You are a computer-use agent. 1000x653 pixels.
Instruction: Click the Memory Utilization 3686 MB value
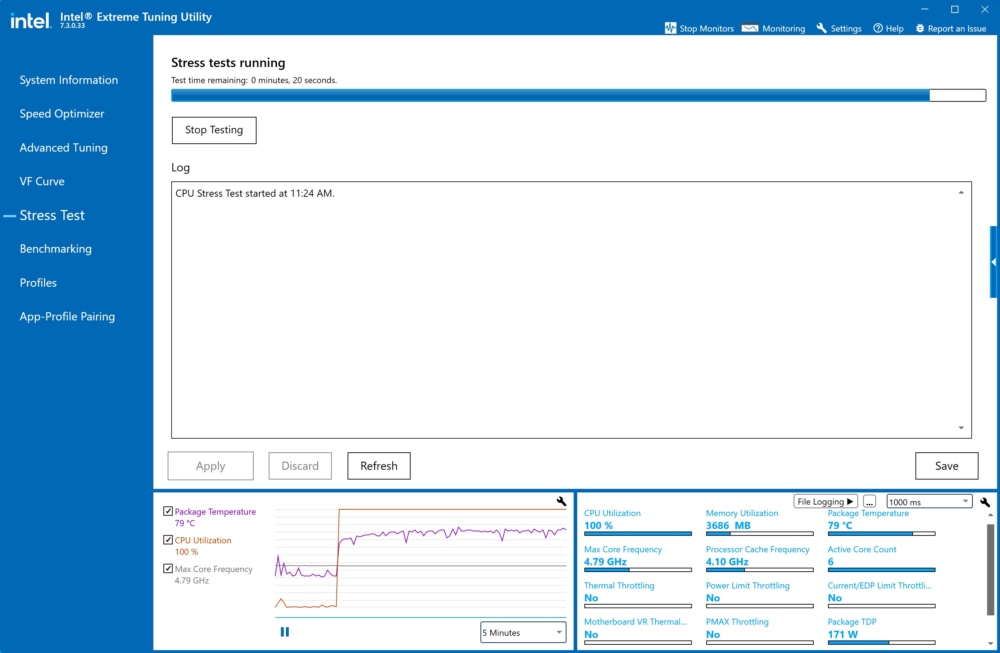(x=728, y=525)
